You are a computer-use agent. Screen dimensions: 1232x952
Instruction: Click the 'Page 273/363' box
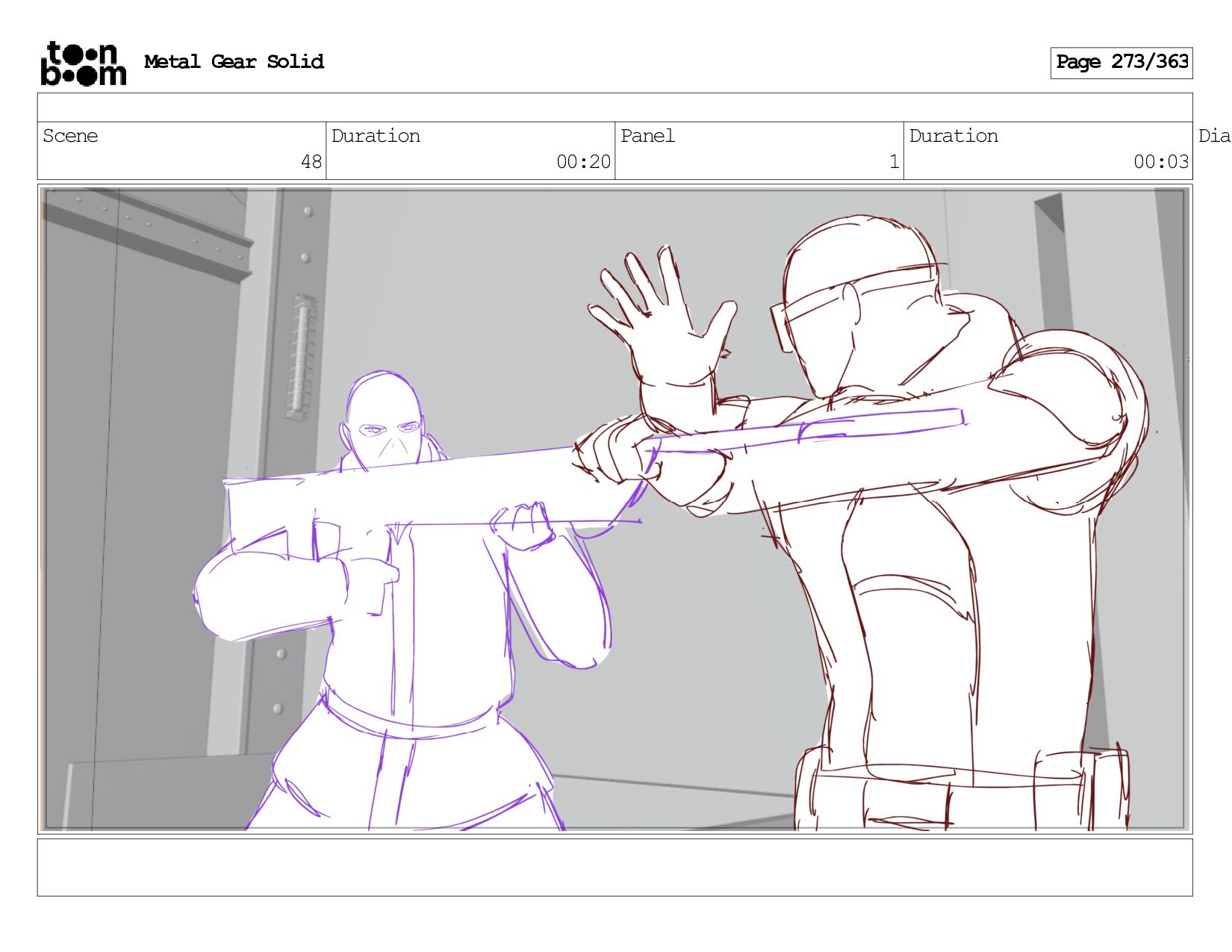pos(1121,63)
